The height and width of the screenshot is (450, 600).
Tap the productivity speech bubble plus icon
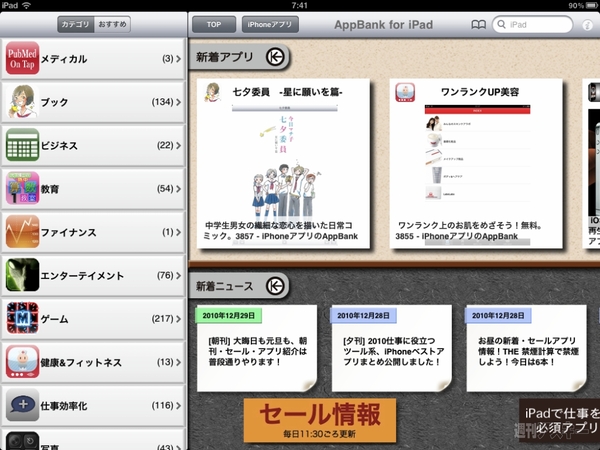tap(22, 404)
